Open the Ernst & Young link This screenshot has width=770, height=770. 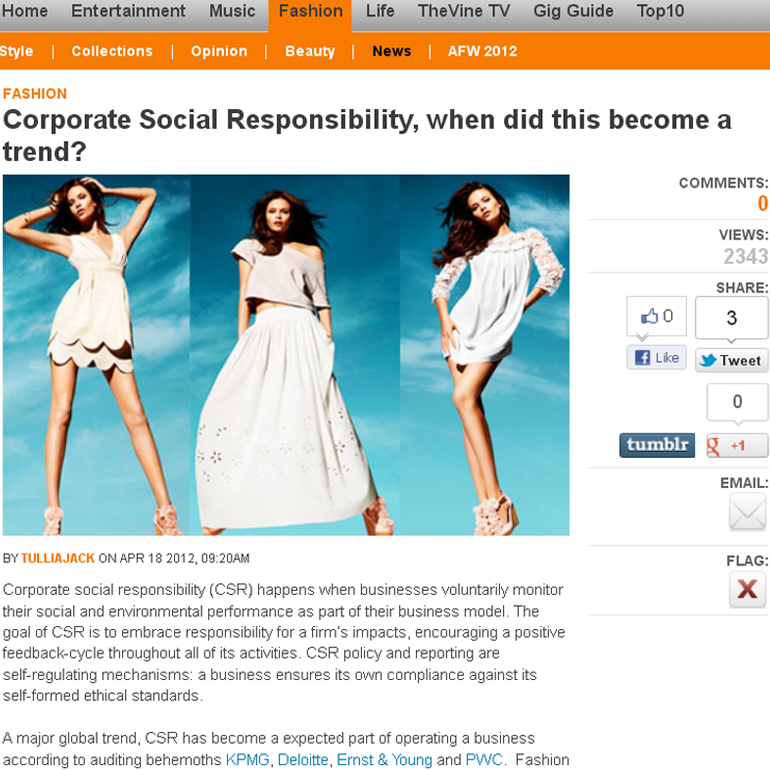point(384,760)
